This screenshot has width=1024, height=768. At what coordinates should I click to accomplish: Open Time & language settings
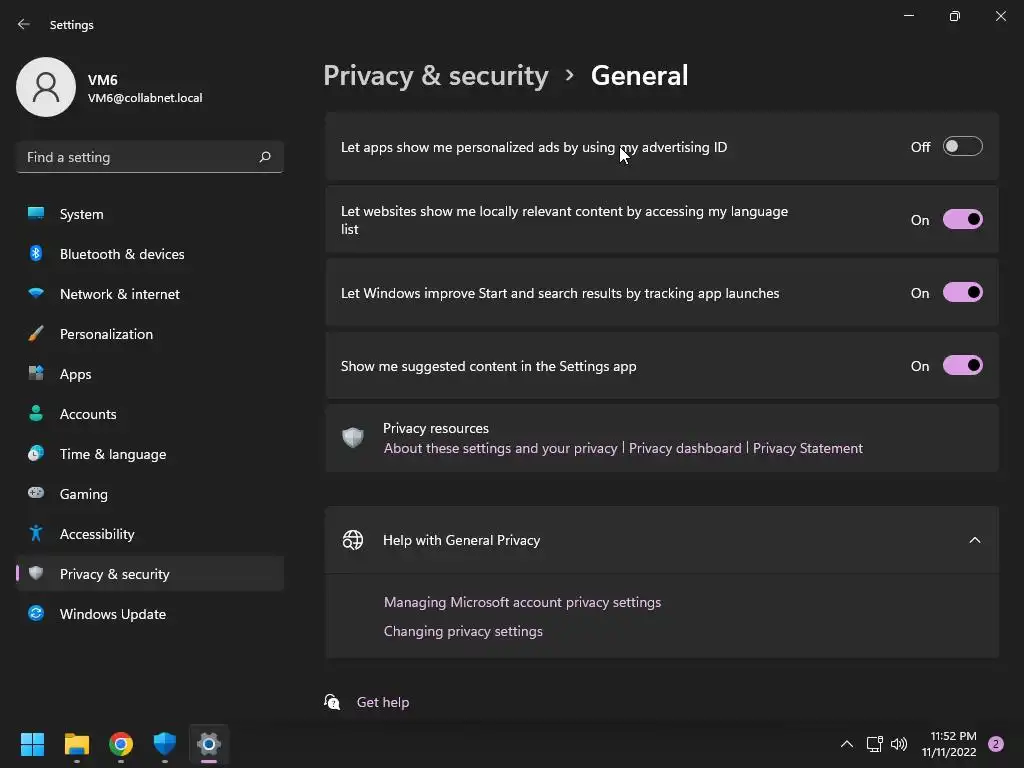tap(113, 454)
